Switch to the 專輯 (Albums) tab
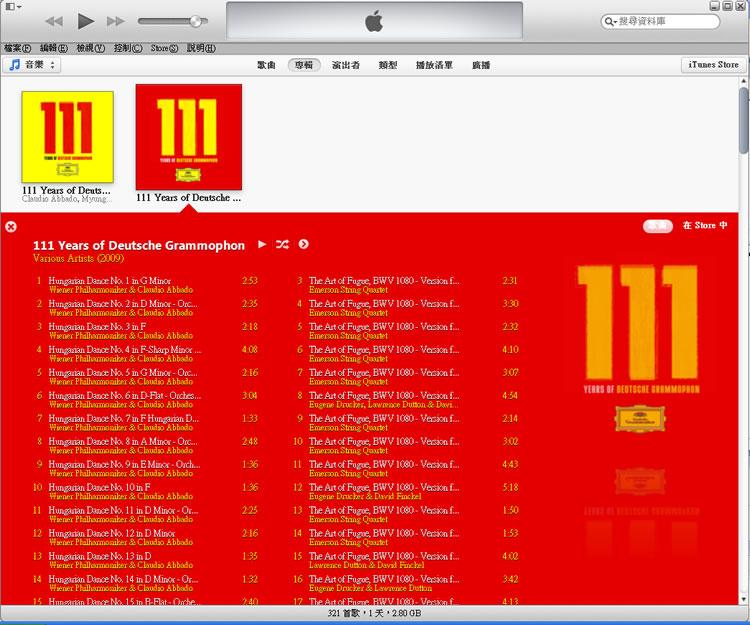 (x=304, y=65)
